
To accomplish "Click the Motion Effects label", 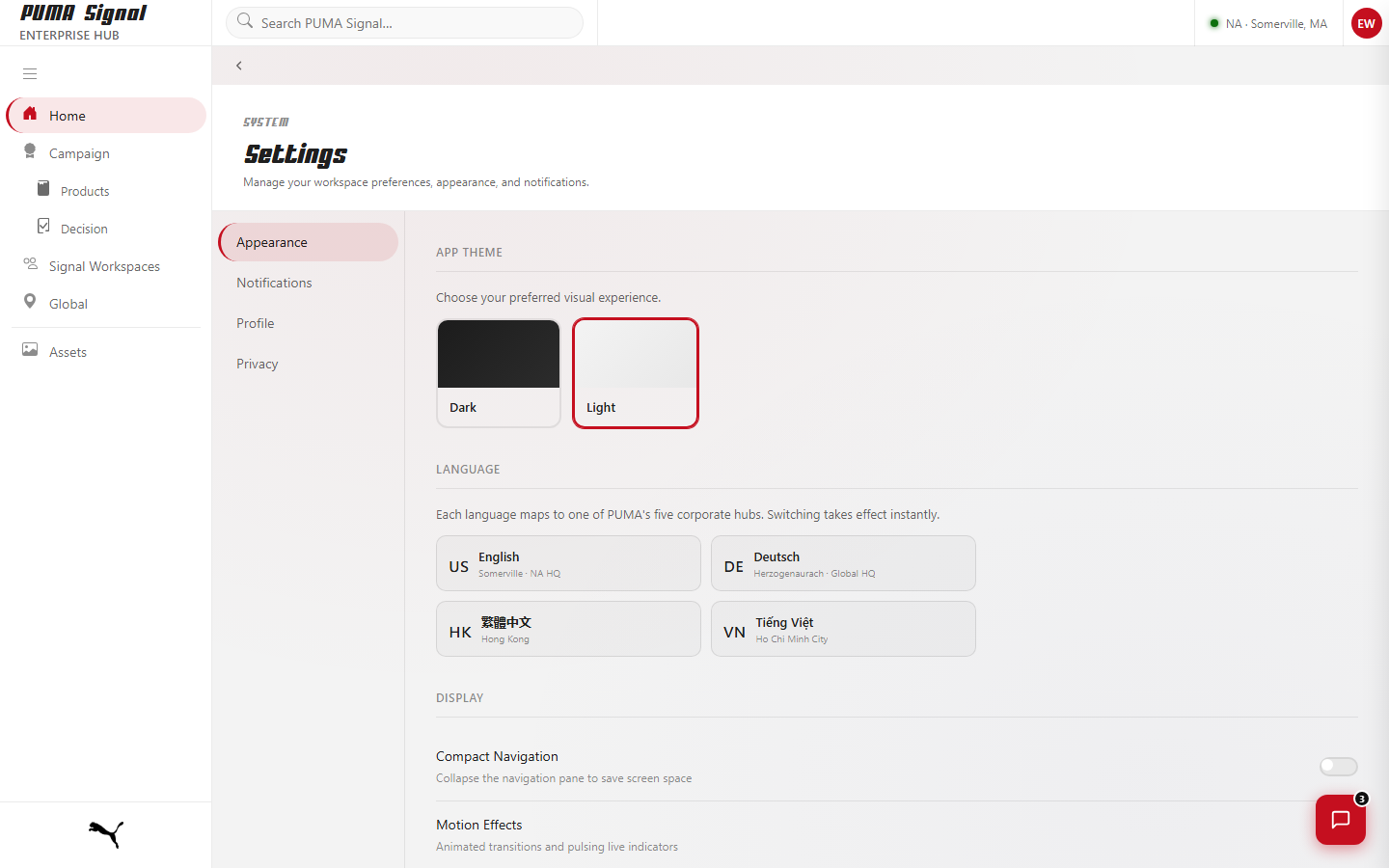I will 478,825.
